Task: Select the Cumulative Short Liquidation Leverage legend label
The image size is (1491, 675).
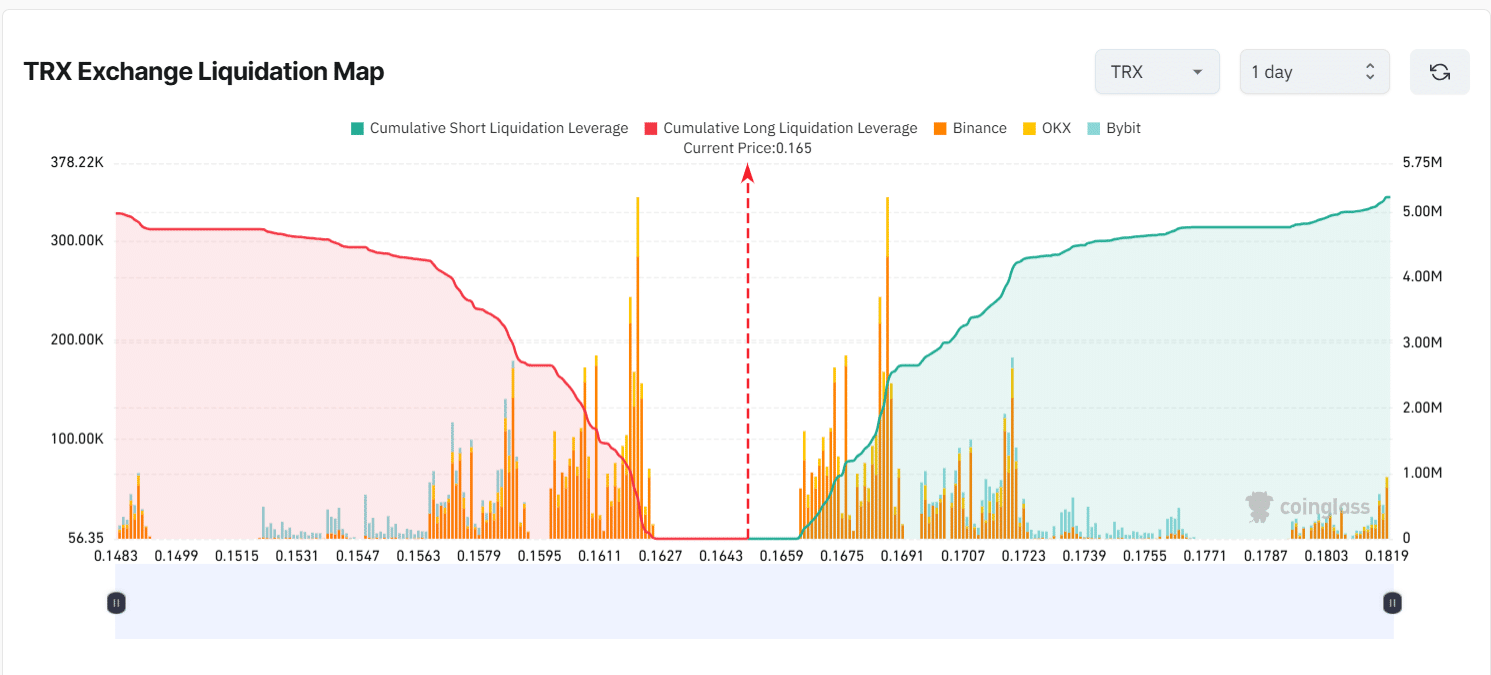Action: [498, 128]
